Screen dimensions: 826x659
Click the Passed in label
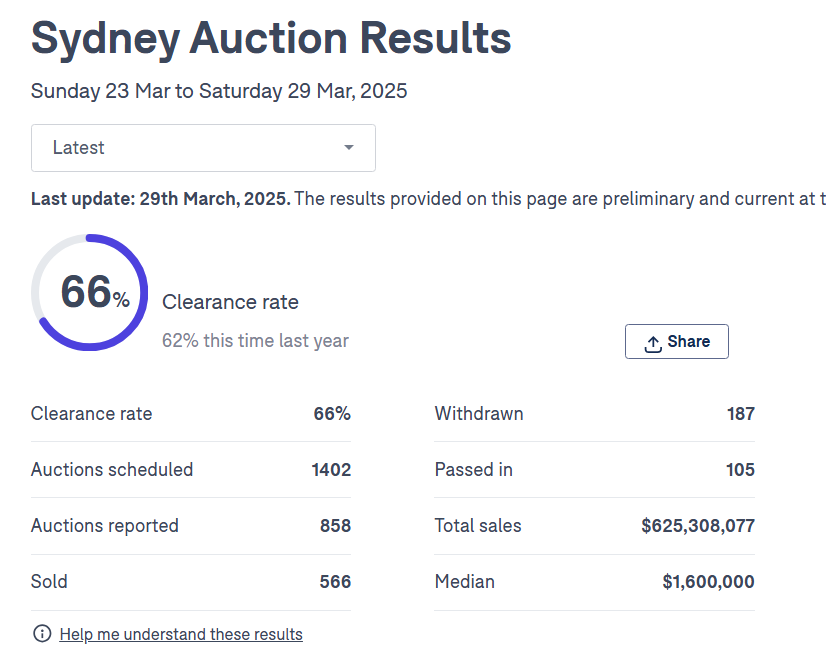tap(473, 470)
